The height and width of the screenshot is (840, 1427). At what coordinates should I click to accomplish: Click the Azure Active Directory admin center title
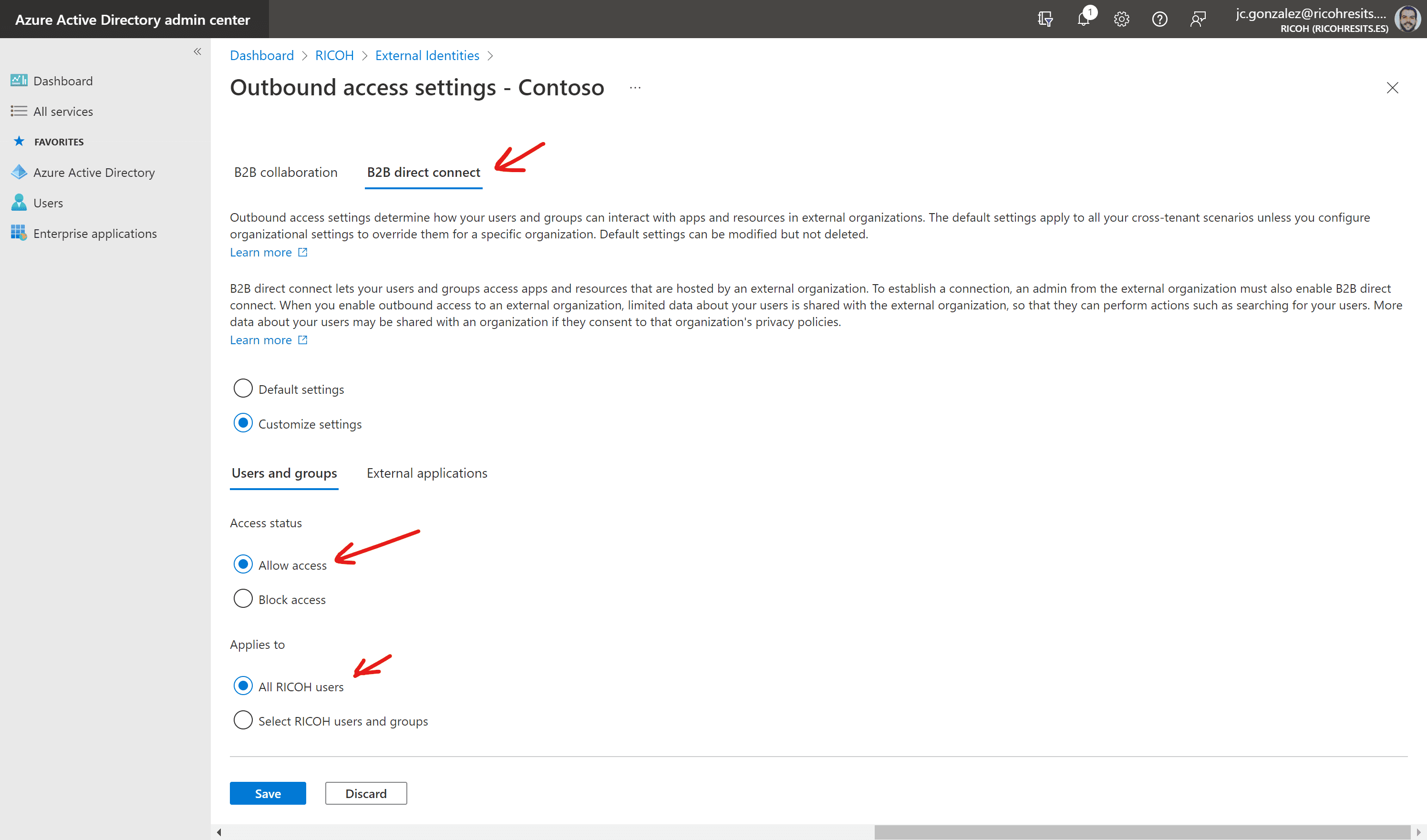[x=133, y=20]
